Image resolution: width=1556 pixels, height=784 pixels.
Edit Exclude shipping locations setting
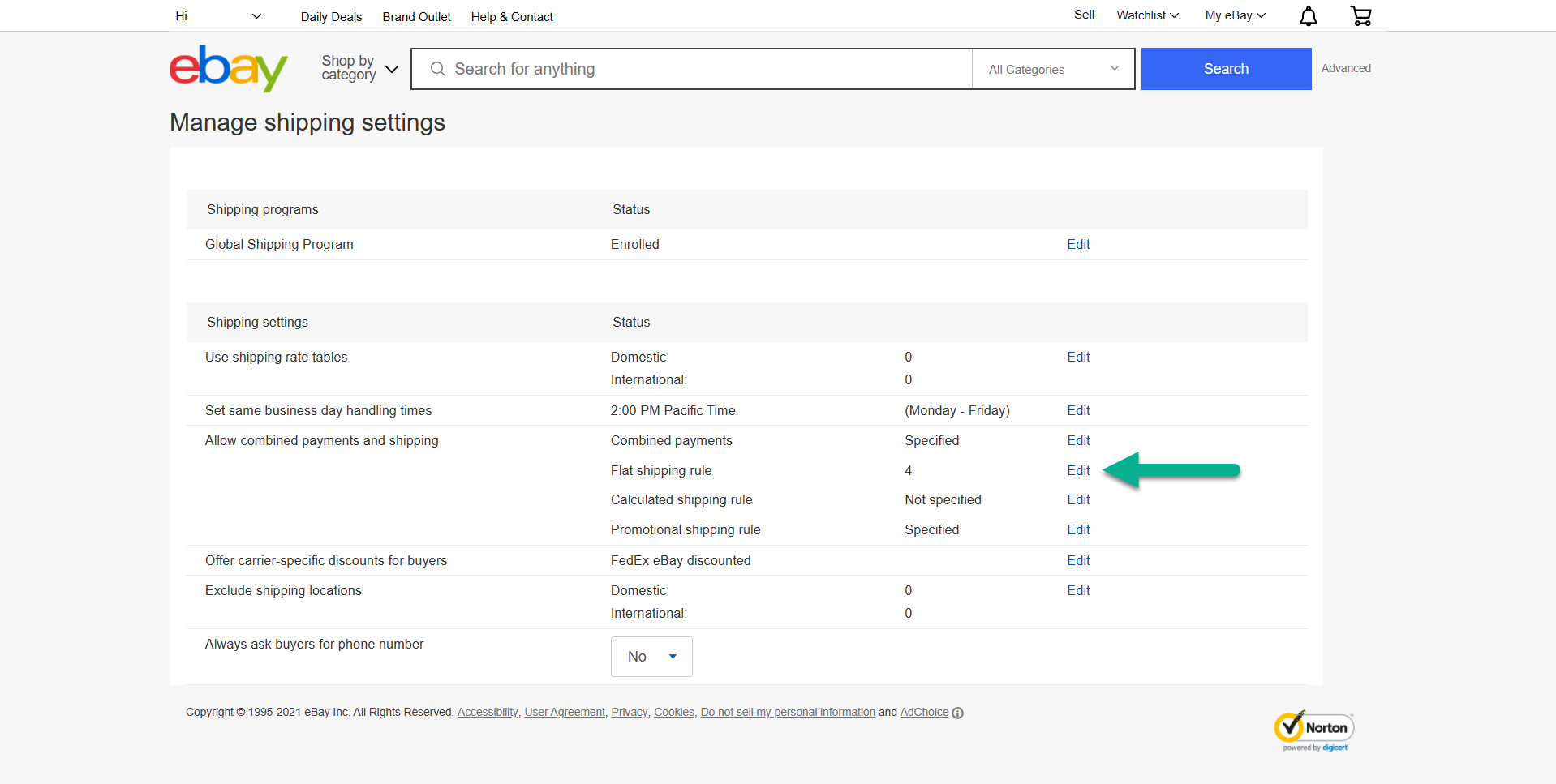pos(1078,590)
